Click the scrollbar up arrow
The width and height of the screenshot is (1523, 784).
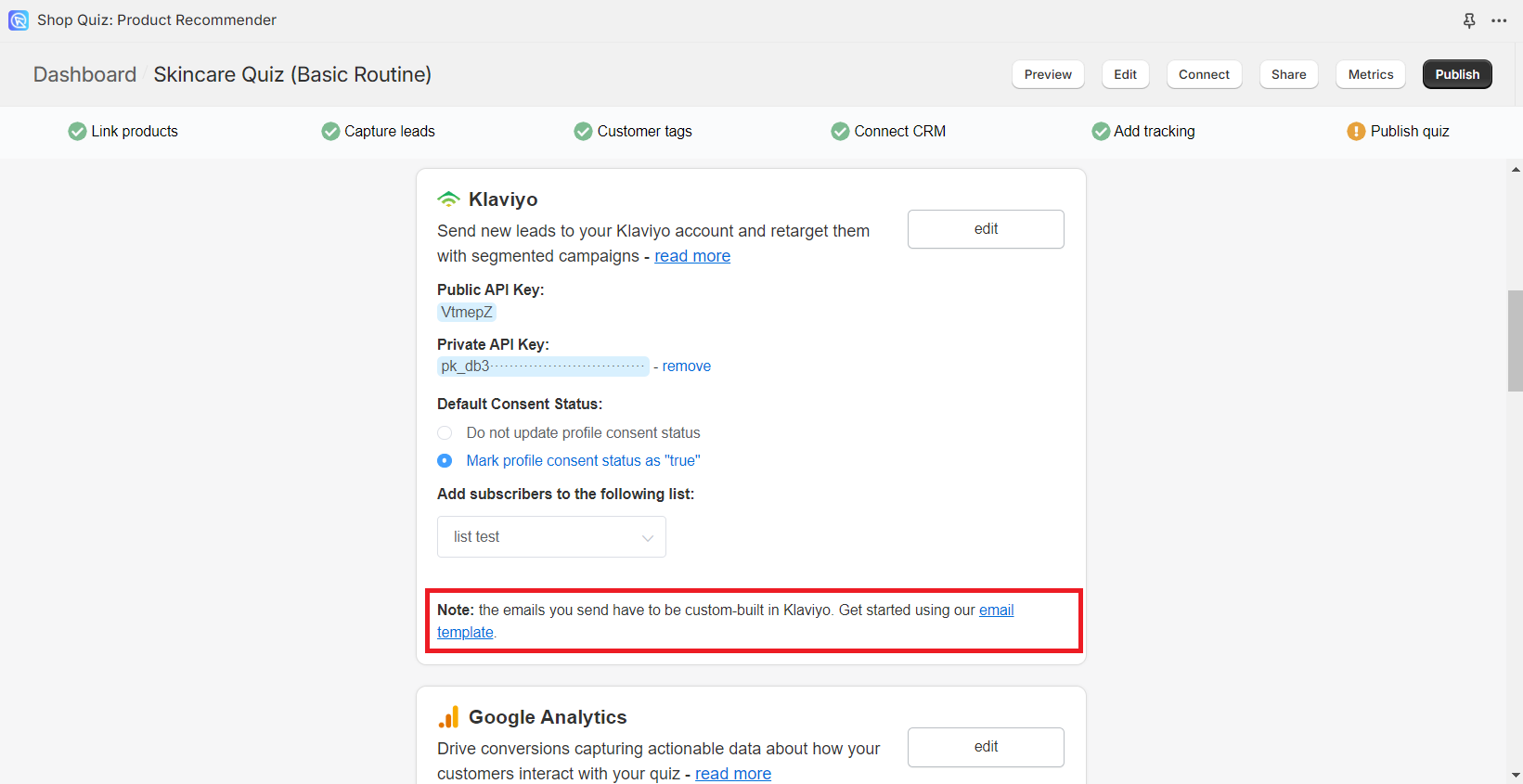tap(1516, 170)
